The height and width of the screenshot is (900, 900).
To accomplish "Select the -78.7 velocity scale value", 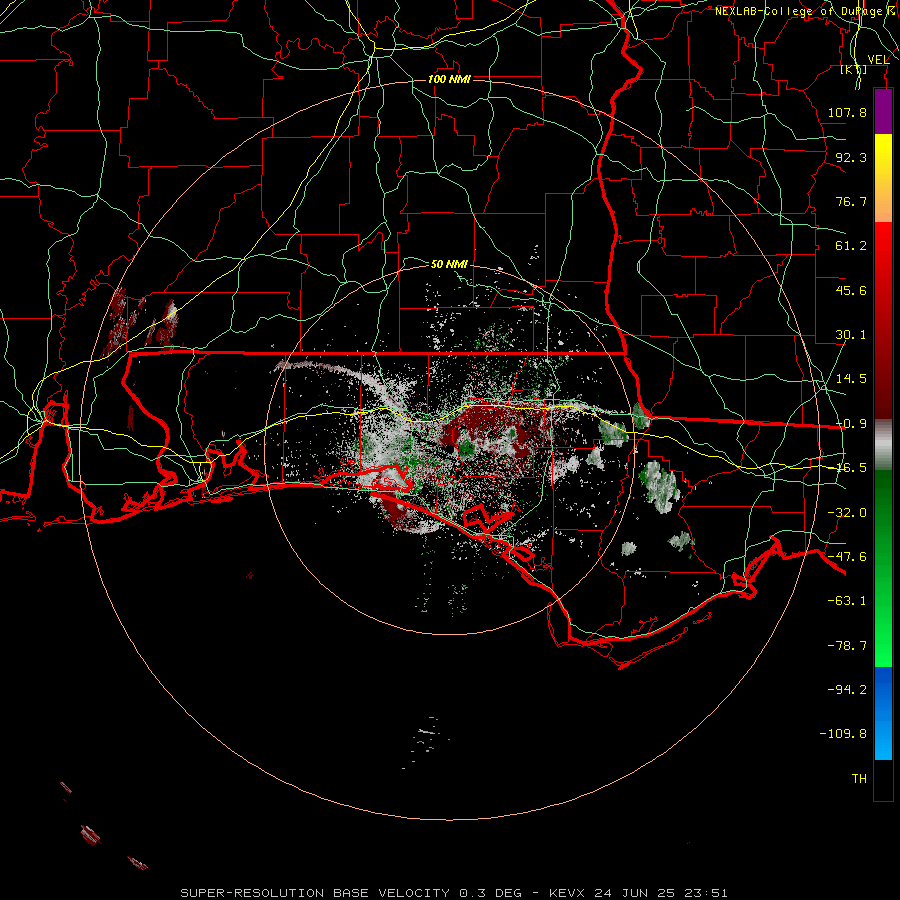I will click(x=847, y=646).
